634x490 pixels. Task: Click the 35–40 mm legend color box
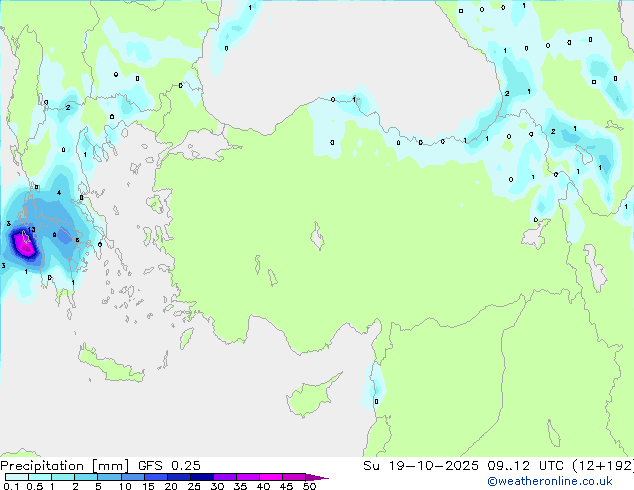[248, 477]
